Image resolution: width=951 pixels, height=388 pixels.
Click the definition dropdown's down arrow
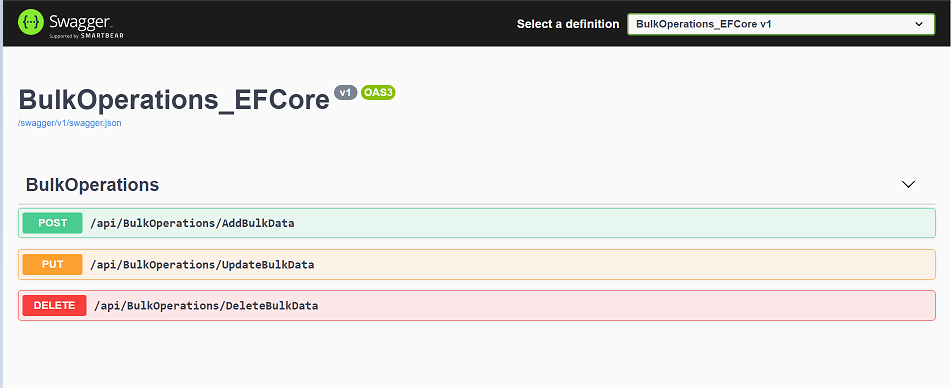coord(918,24)
